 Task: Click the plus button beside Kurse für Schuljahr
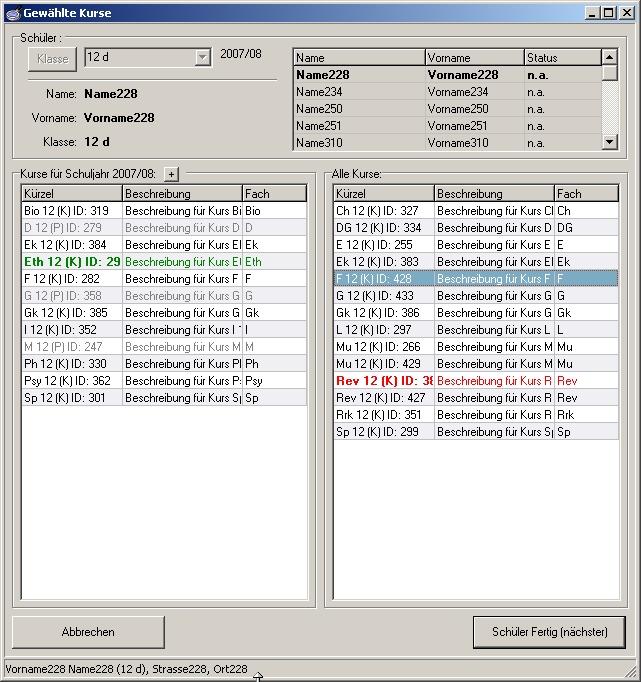tap(170, 174)
